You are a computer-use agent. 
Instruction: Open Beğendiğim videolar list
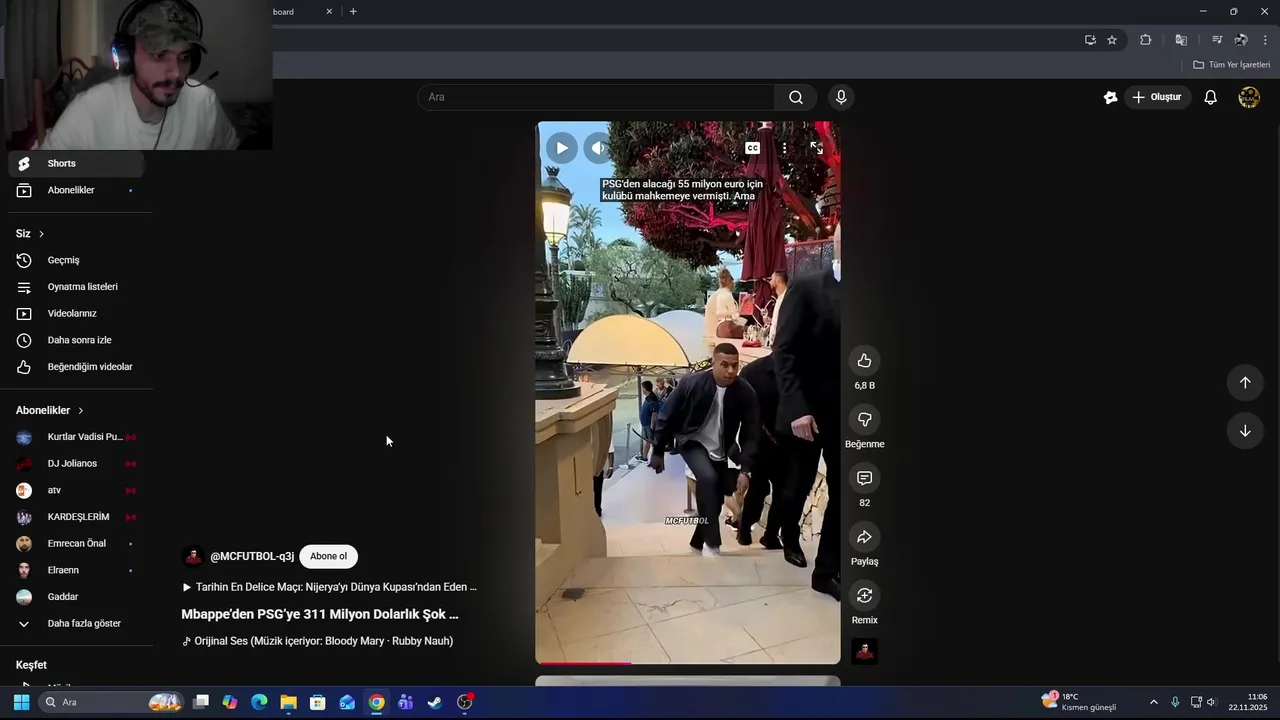coord(76,367)
